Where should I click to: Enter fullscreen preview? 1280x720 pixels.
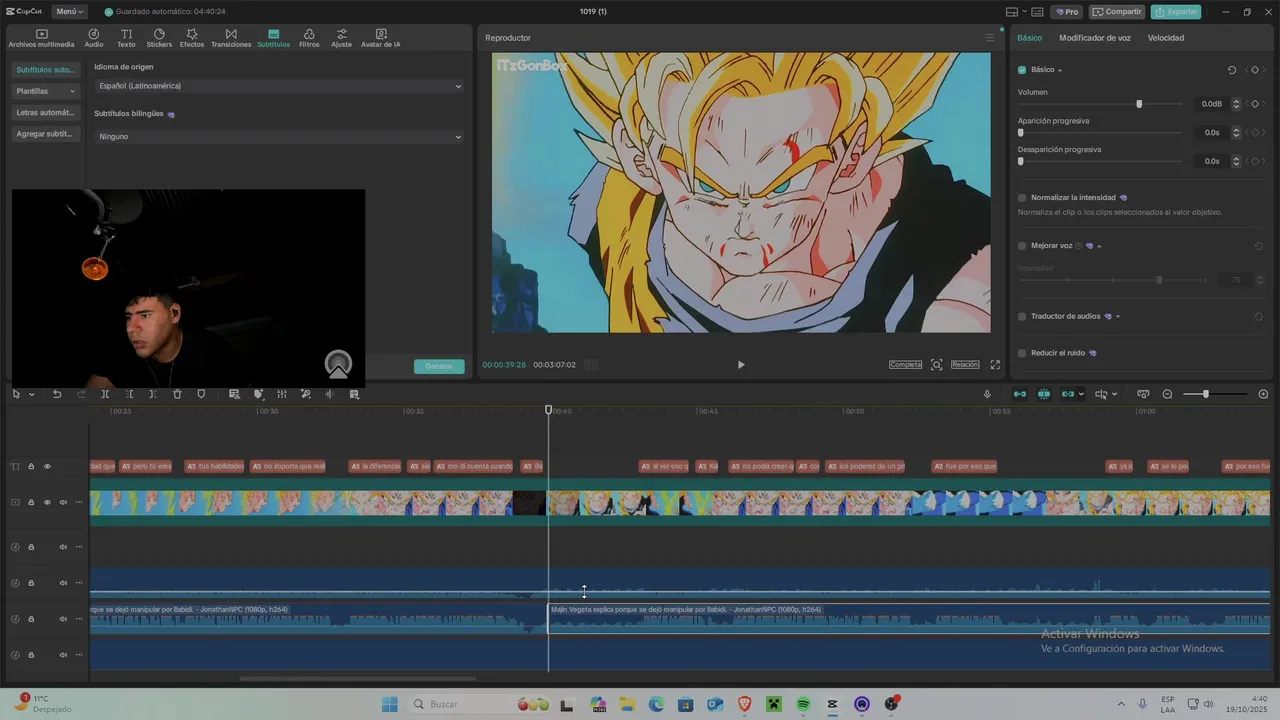pyautogui.click(x=995, y=365)
